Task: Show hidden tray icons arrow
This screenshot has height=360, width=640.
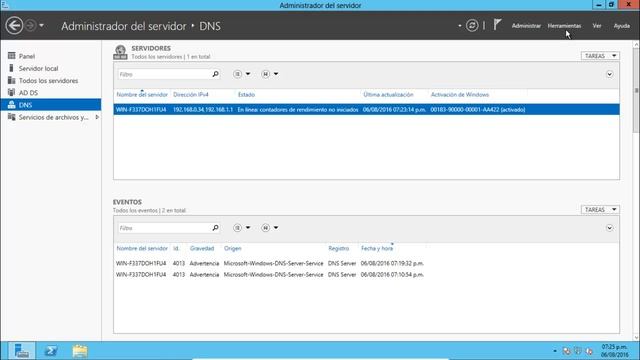Action: [555, 351]
